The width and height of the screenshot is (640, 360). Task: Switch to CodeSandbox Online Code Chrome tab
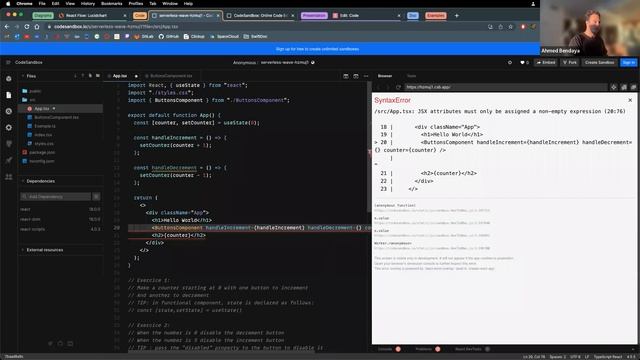point(260,16)
